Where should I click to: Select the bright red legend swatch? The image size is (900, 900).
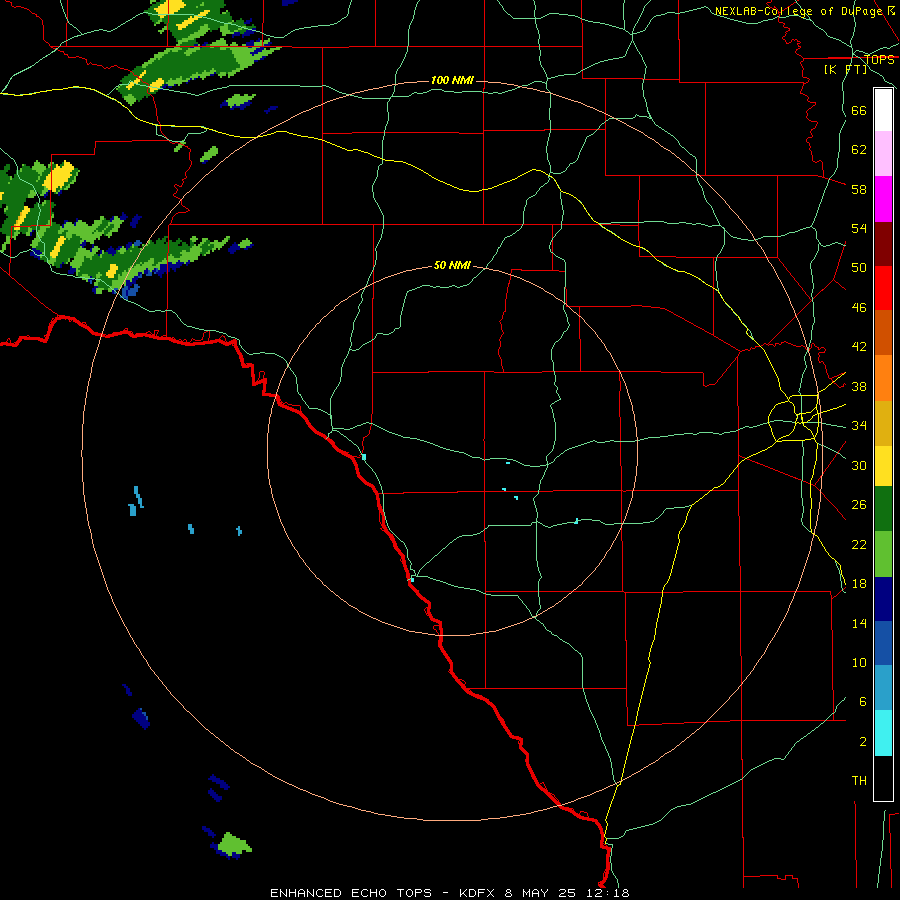coord(883,288)
